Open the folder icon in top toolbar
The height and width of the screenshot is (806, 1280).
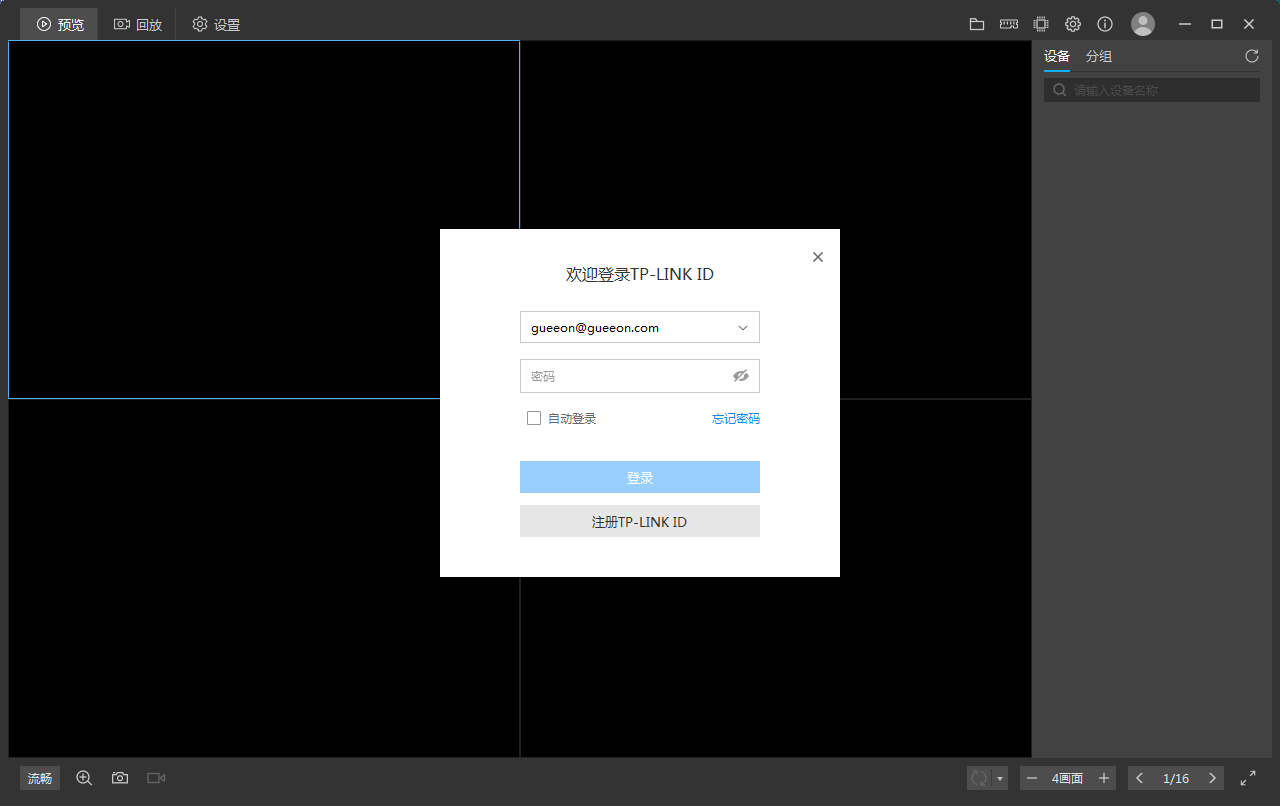(977, 24)
